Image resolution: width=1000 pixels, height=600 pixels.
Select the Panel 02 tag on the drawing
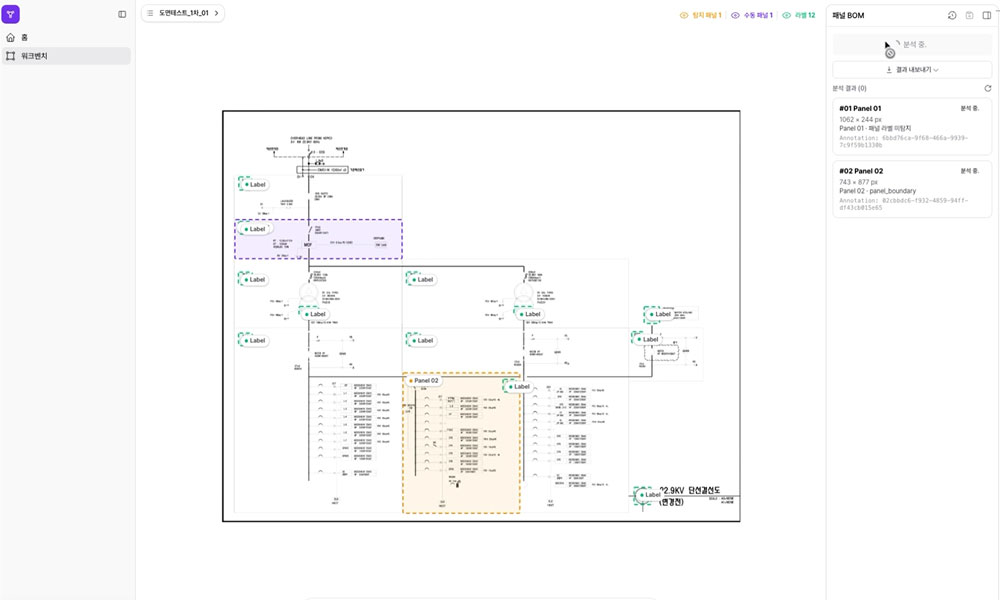click(423, 381)
